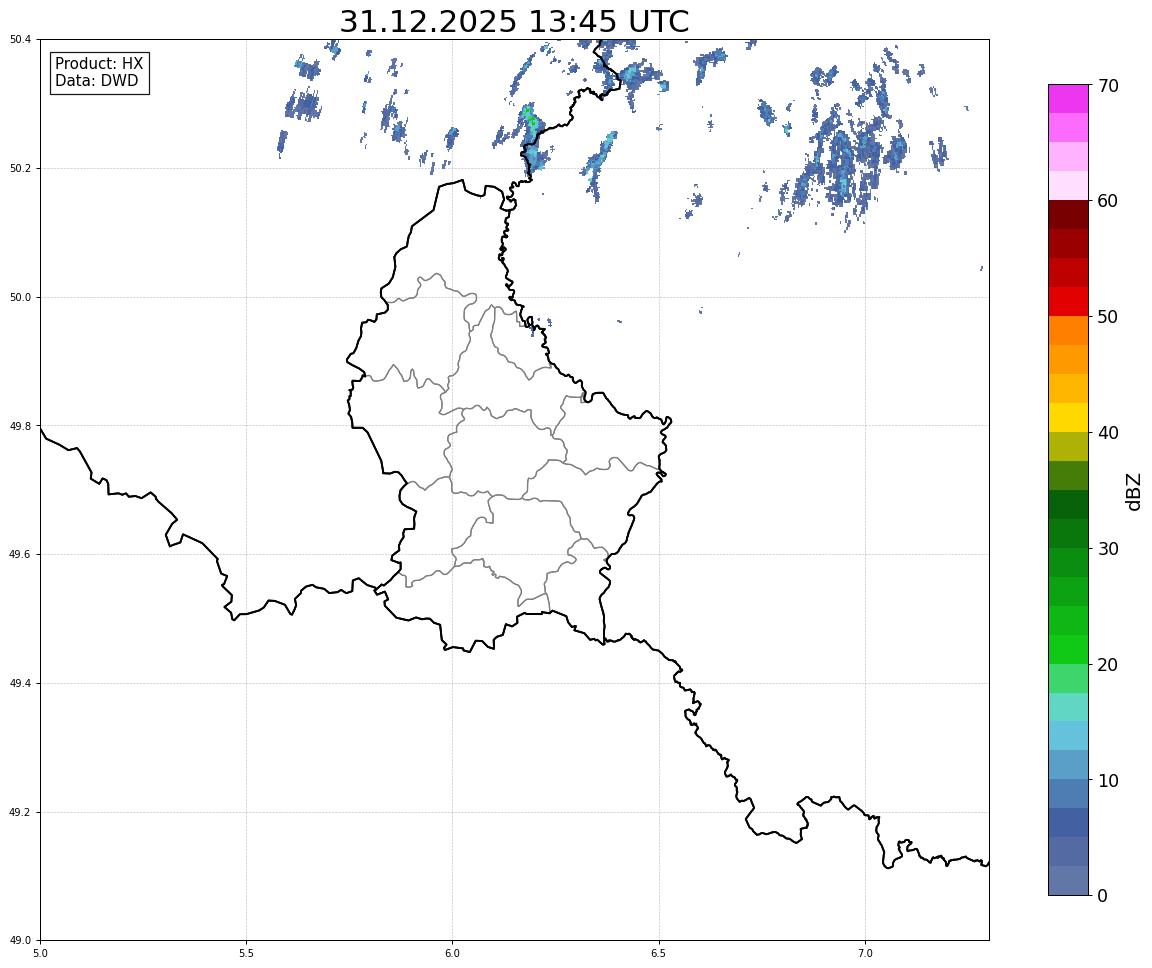1152x968 pixels.
Task: Click the "Product: HX" label
Action: click(99, 64)
